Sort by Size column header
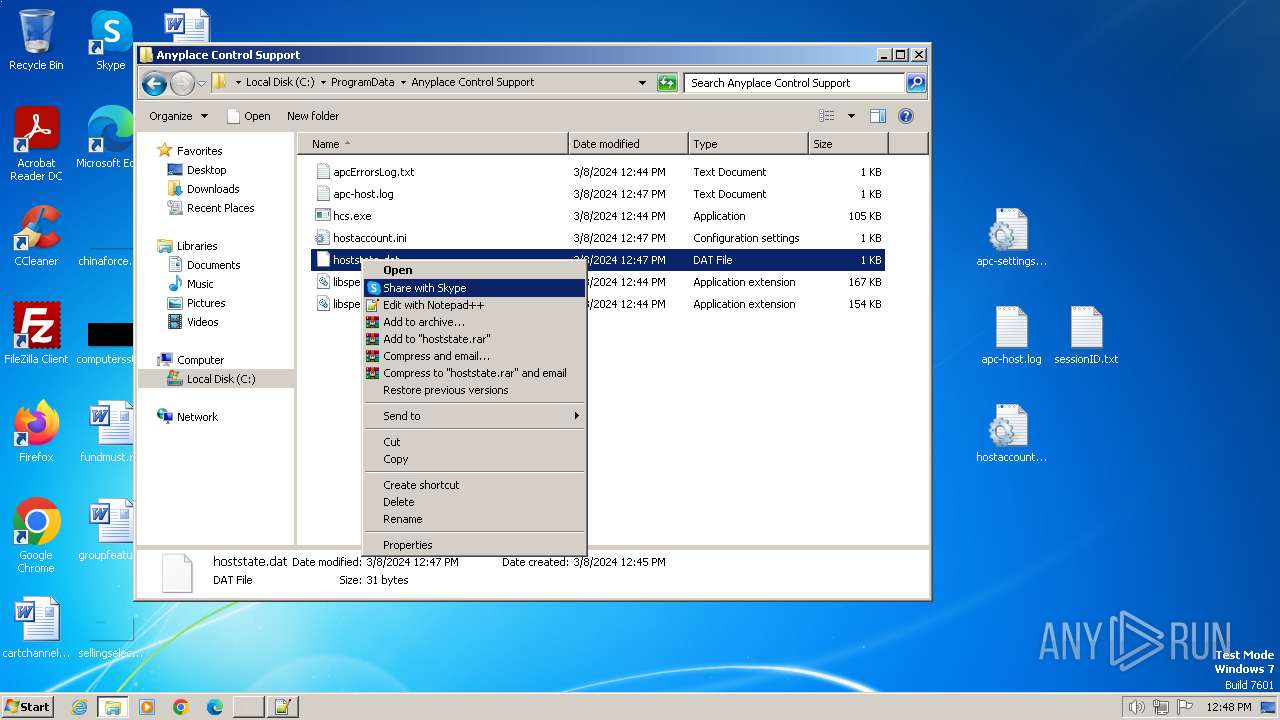 click(x=848, y=144)
